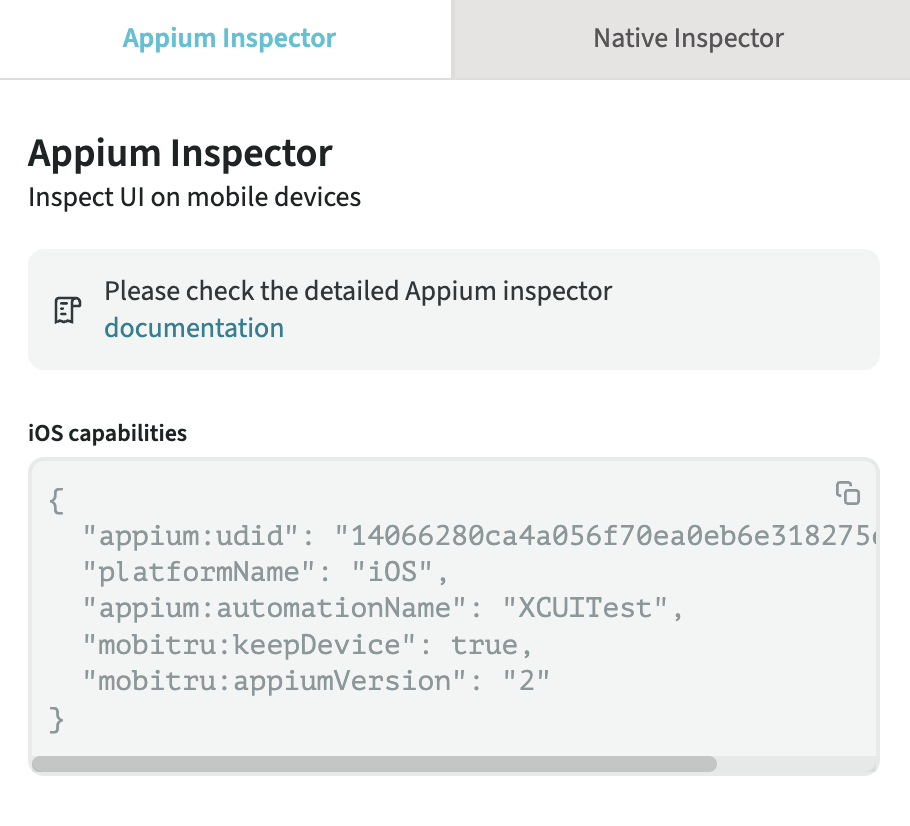Open the Appium inspector documentation link

[x=194, y=328]
